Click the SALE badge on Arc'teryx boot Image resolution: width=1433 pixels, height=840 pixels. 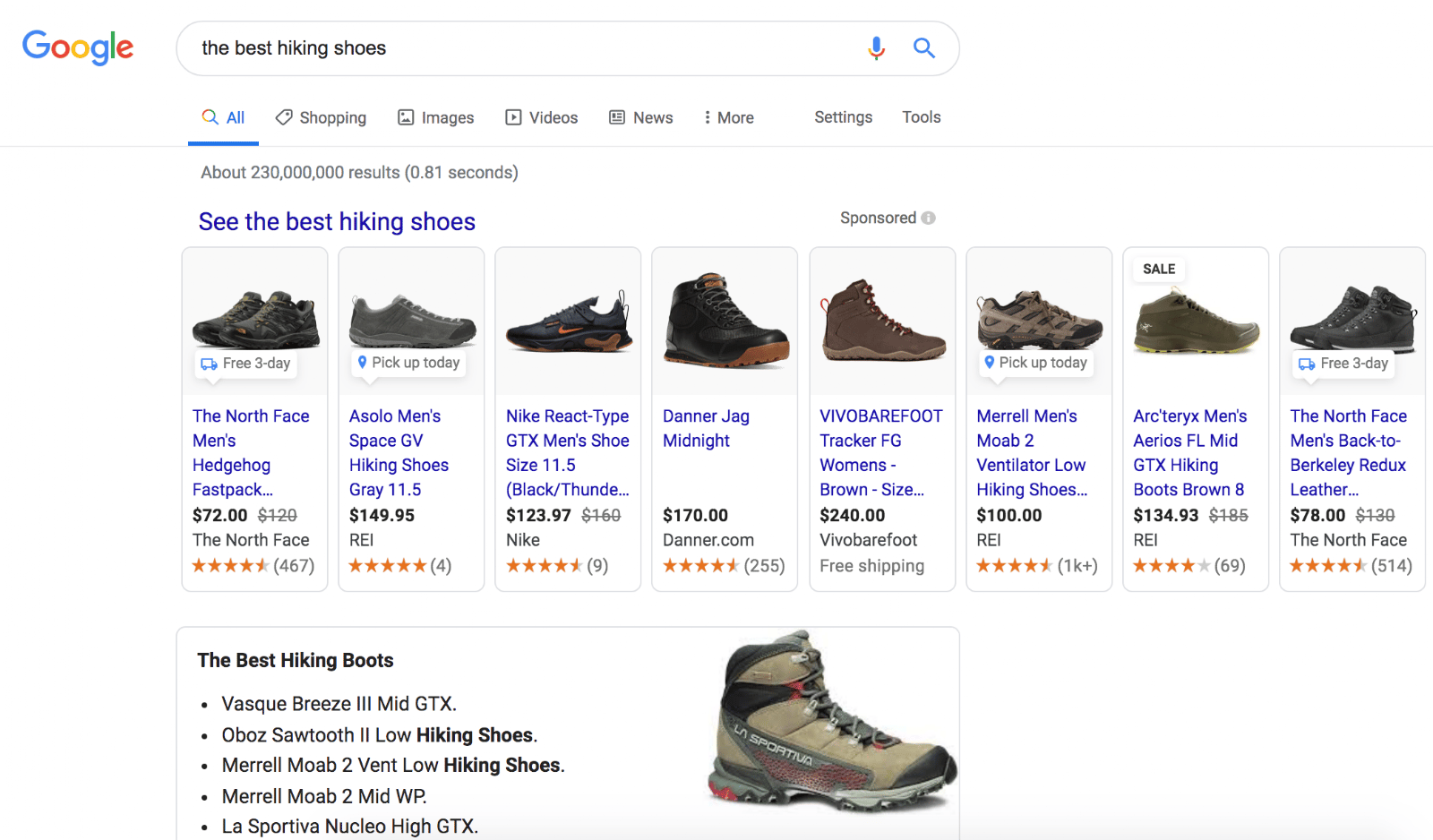click(x=1159, y=269)
